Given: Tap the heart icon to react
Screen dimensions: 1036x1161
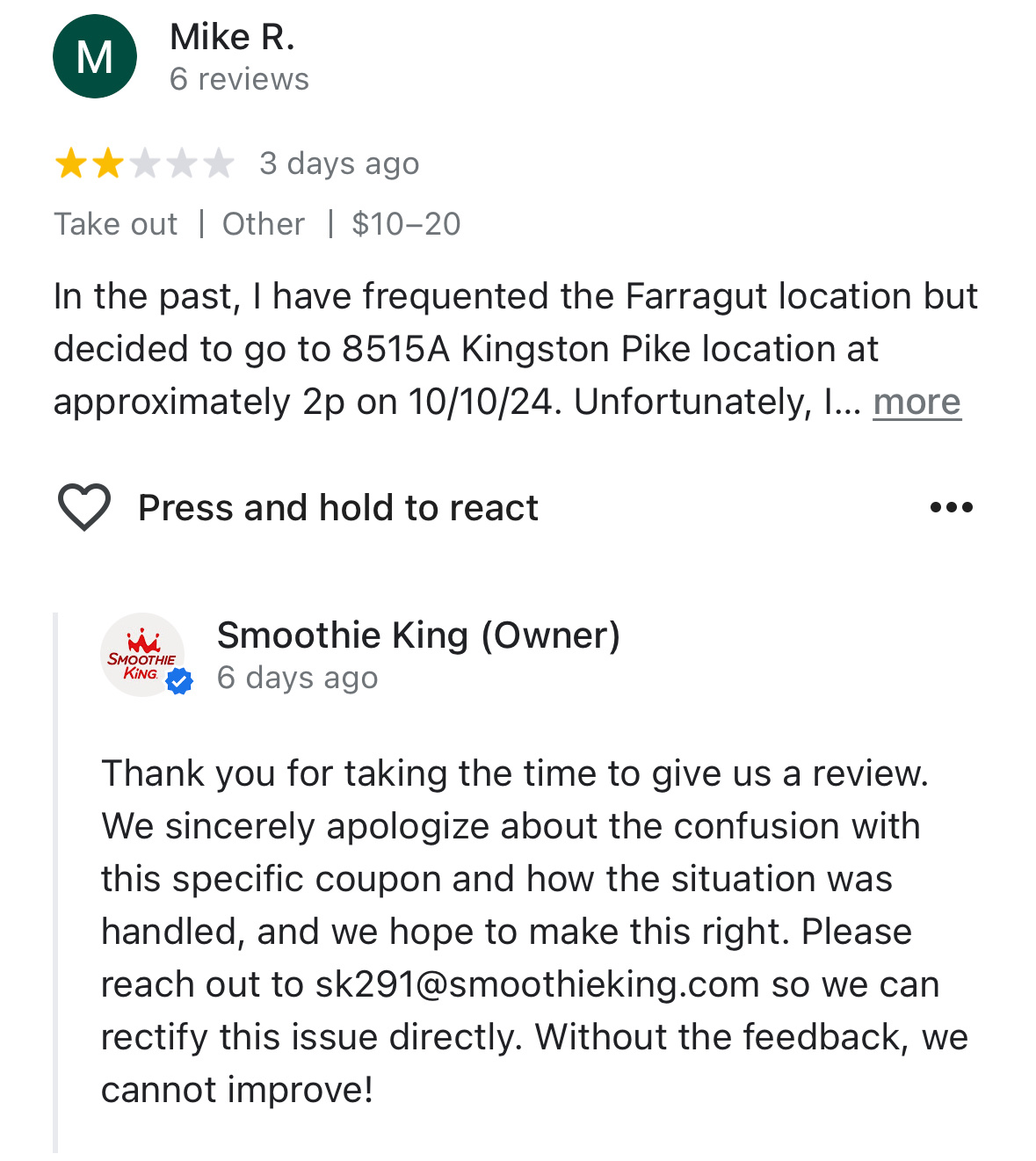Looking at the screenshot, I should coord(83,507).
